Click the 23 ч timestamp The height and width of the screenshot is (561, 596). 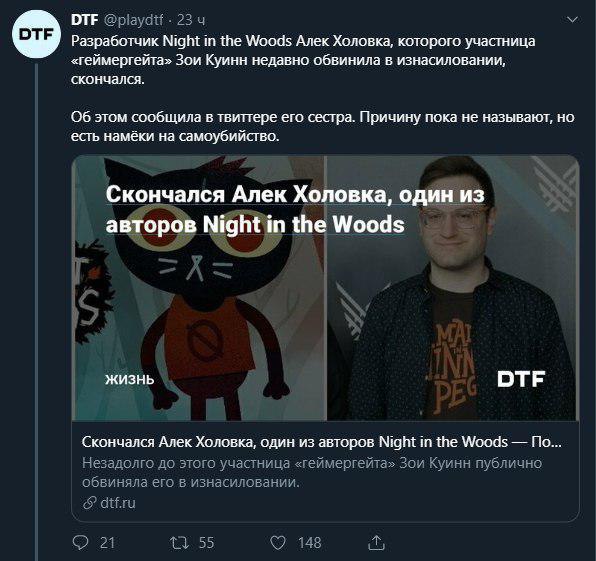(x=191, y=20)
